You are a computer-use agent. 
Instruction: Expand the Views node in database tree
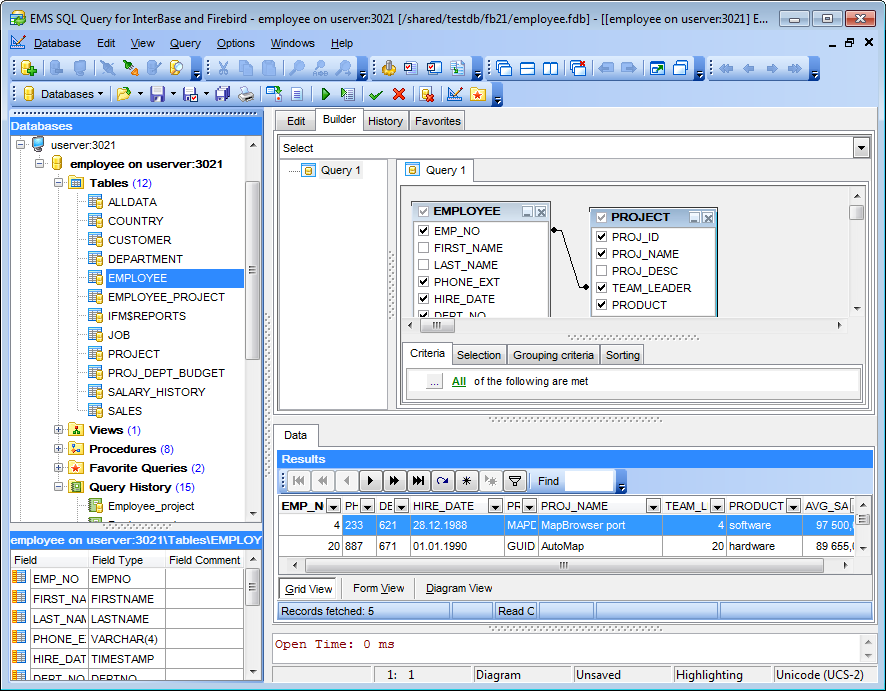pos(58,430)
